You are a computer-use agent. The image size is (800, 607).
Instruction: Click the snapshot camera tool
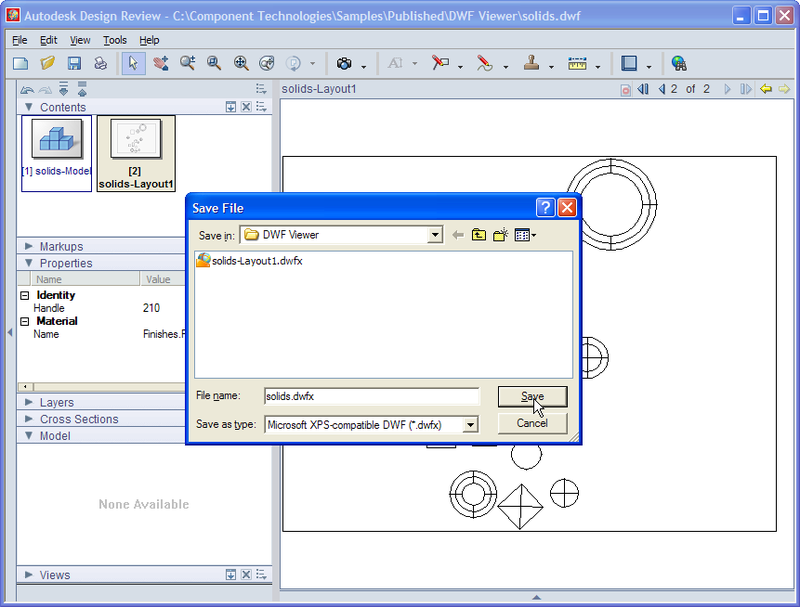pos(344,63)
